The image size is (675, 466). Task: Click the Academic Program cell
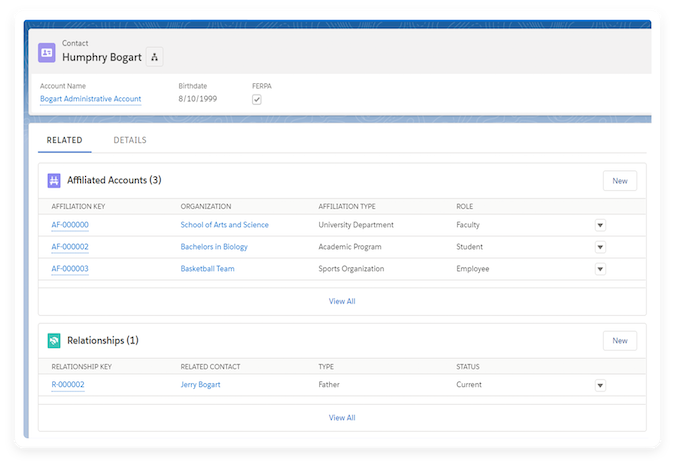coord(350,247)
